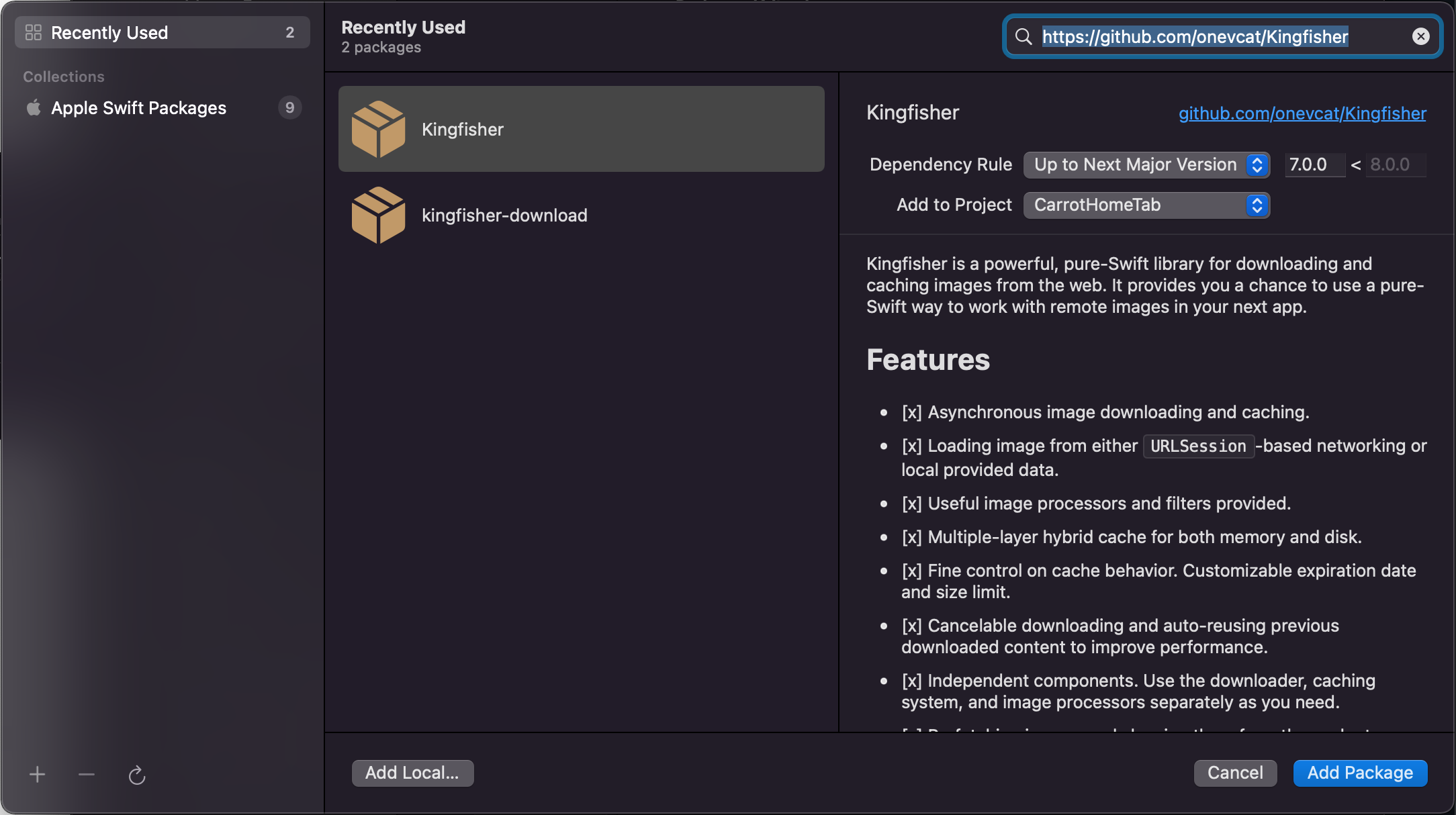Image resolution: width=1456 pixels, height=815 pixels.
Task: Clear the search field with the x icon
Action: (1420, 36)
